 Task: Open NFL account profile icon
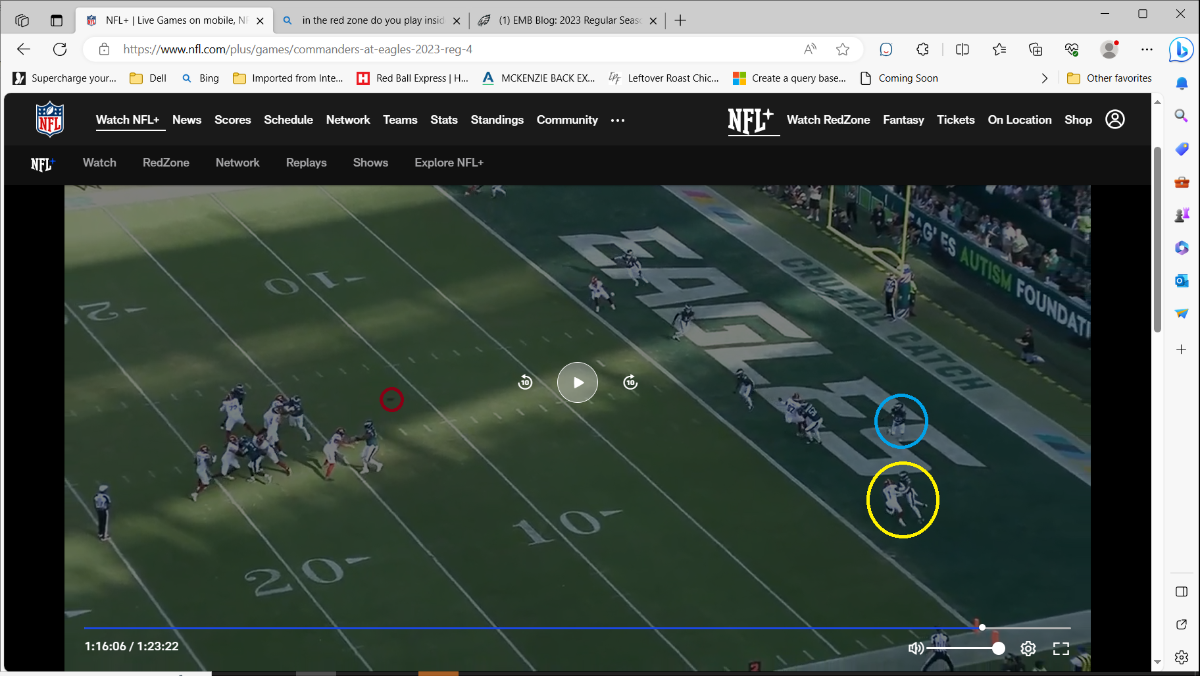(1115, 119)
